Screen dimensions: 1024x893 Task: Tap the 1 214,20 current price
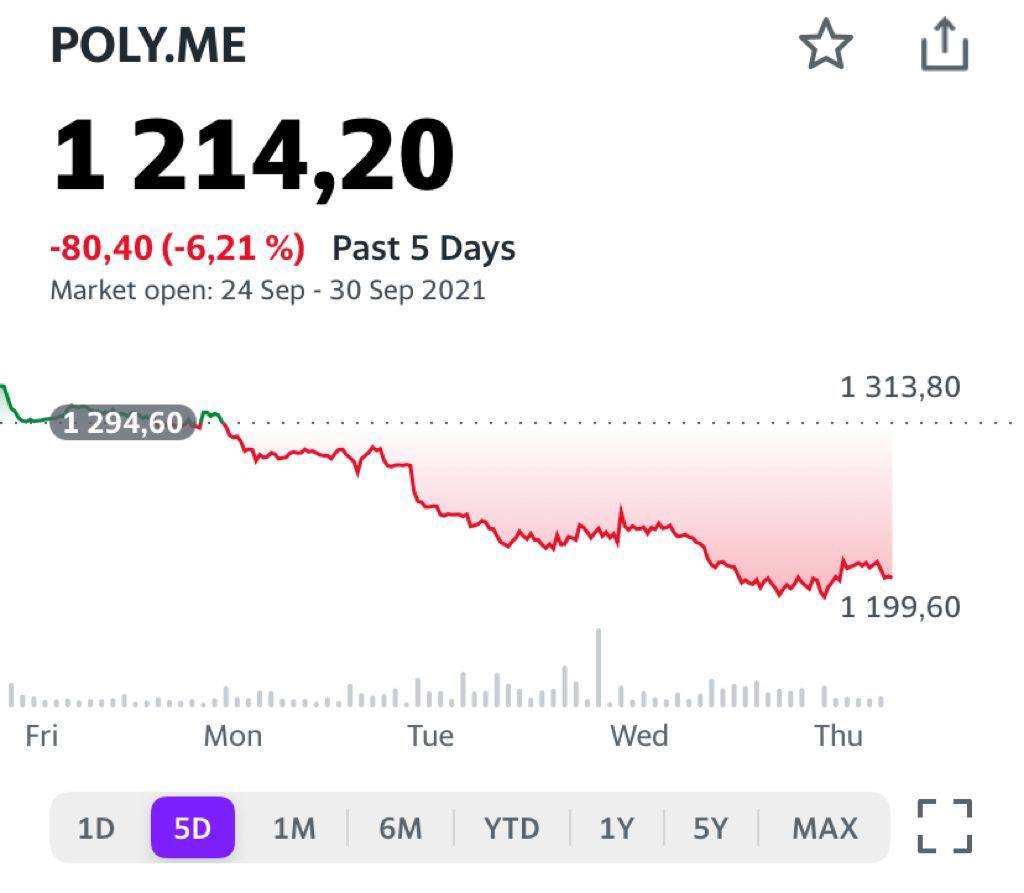[253, 157]
